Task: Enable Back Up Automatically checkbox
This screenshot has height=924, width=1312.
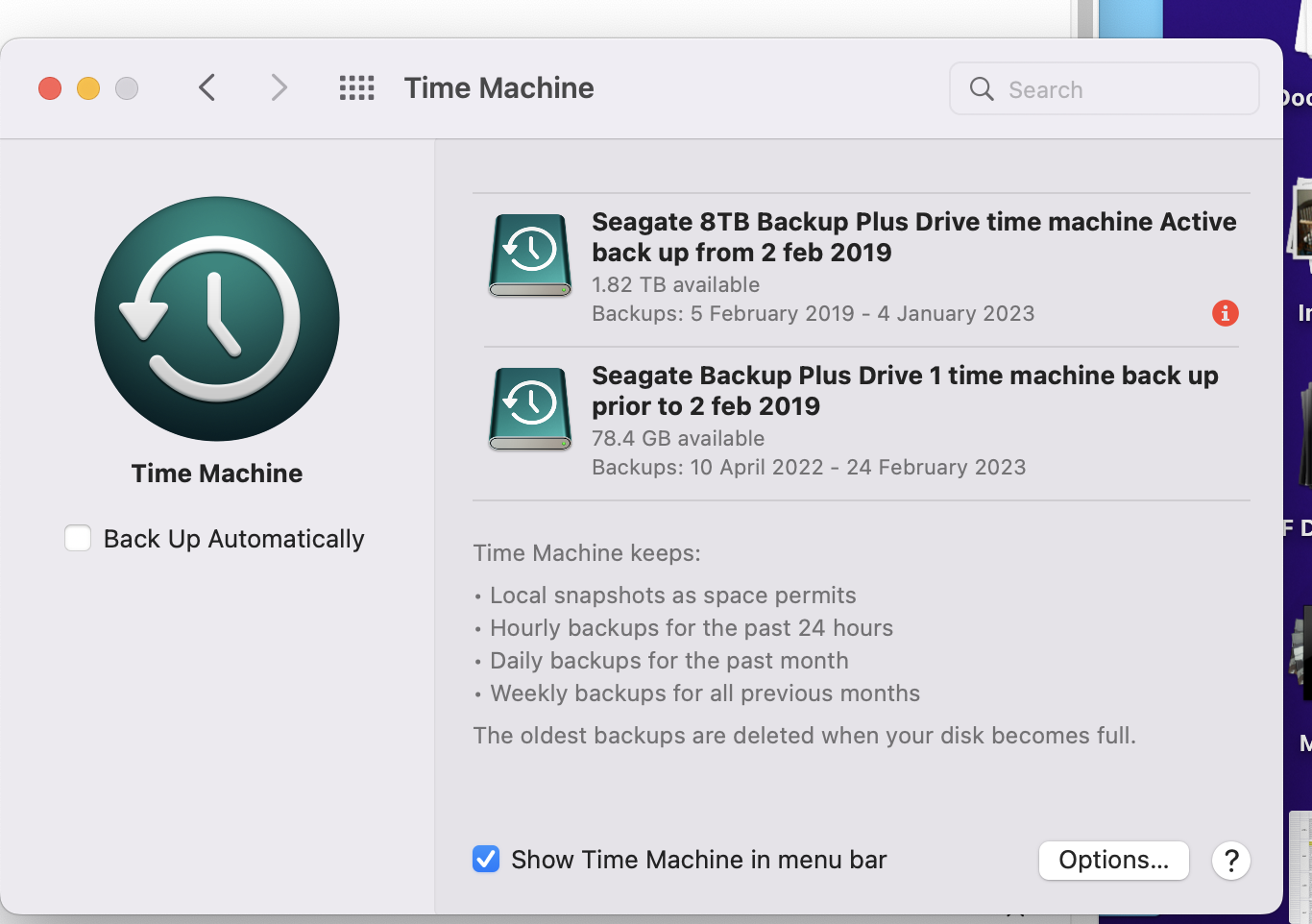Action: pos(78,538)
